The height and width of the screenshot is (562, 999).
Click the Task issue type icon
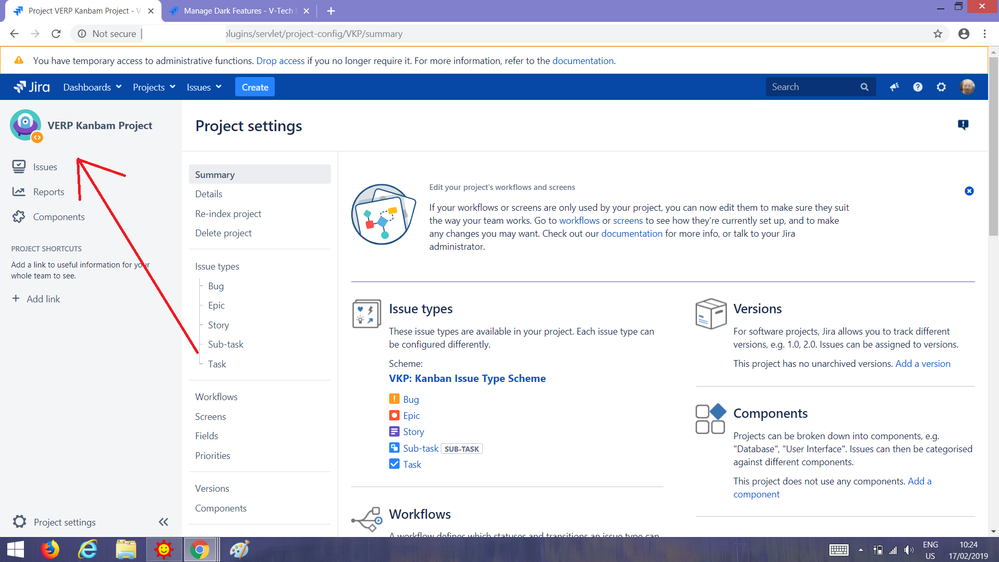click(x=394, y=464)
